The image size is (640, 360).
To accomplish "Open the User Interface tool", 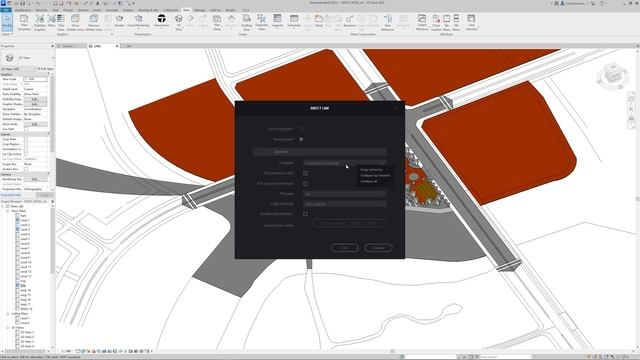I will click(x=471, y=22).
